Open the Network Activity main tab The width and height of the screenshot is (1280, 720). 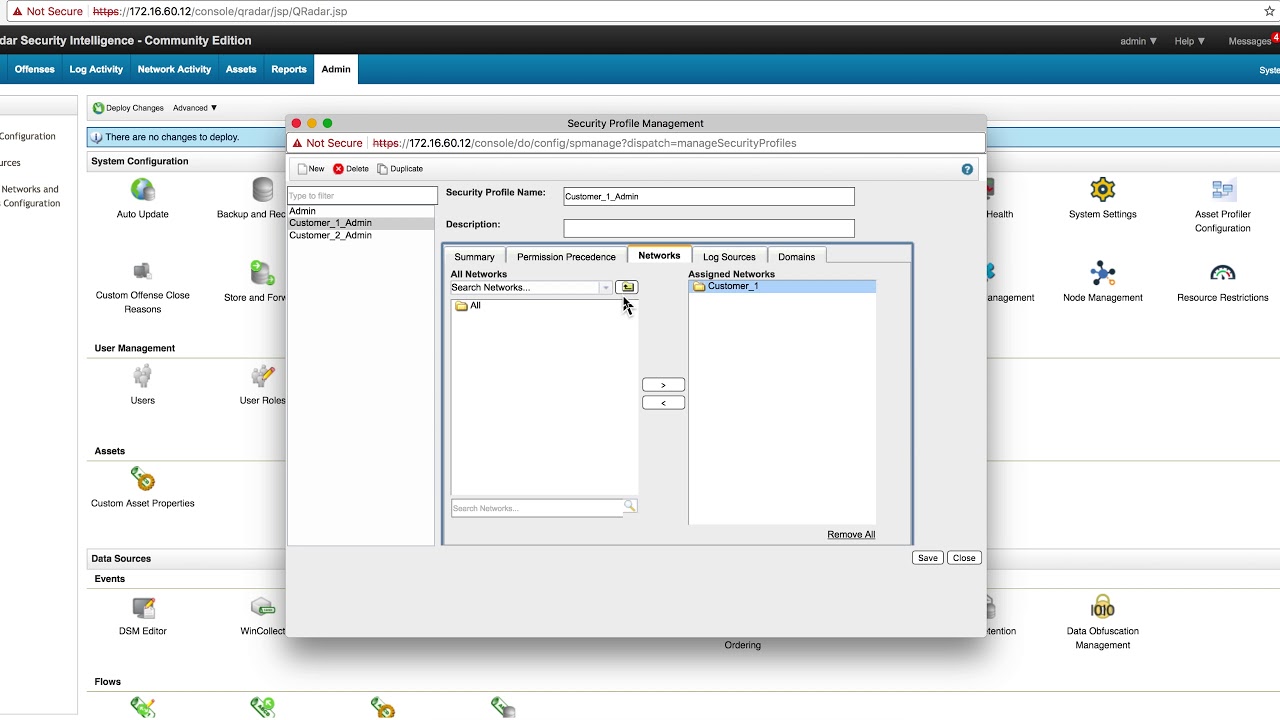[x=174, y=69]
